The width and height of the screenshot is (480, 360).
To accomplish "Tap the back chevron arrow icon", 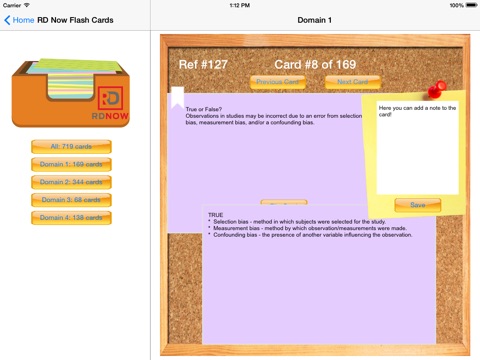I will pos(7,20).
